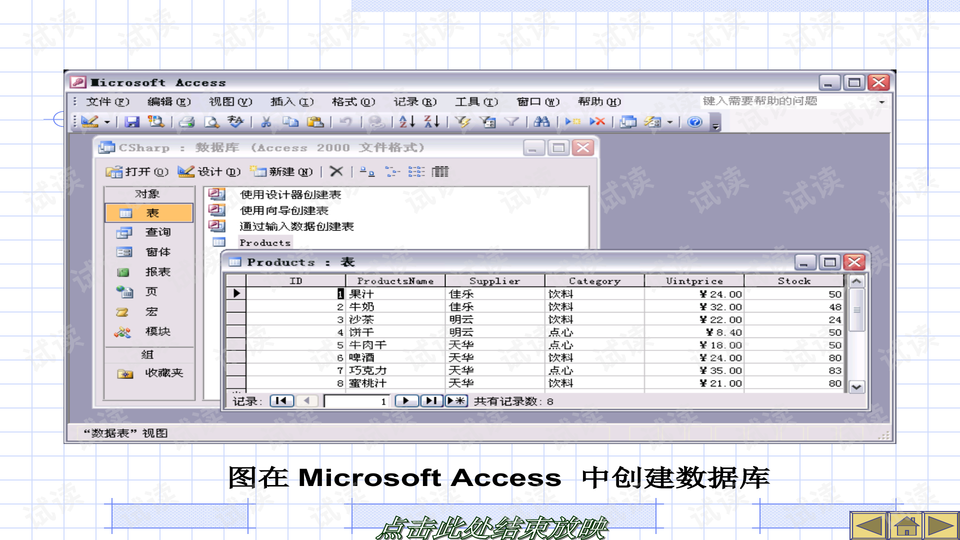Screen dimensions: 960x540
Task: Open the 视图(V) menu
Action: (230, 102)
